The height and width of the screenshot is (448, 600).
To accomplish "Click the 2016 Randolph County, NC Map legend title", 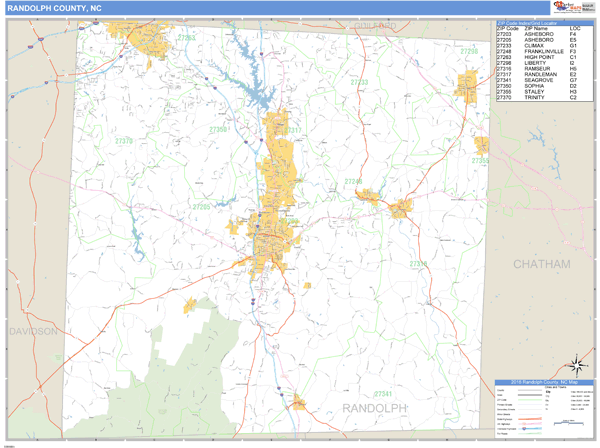I will click(543, 381).
